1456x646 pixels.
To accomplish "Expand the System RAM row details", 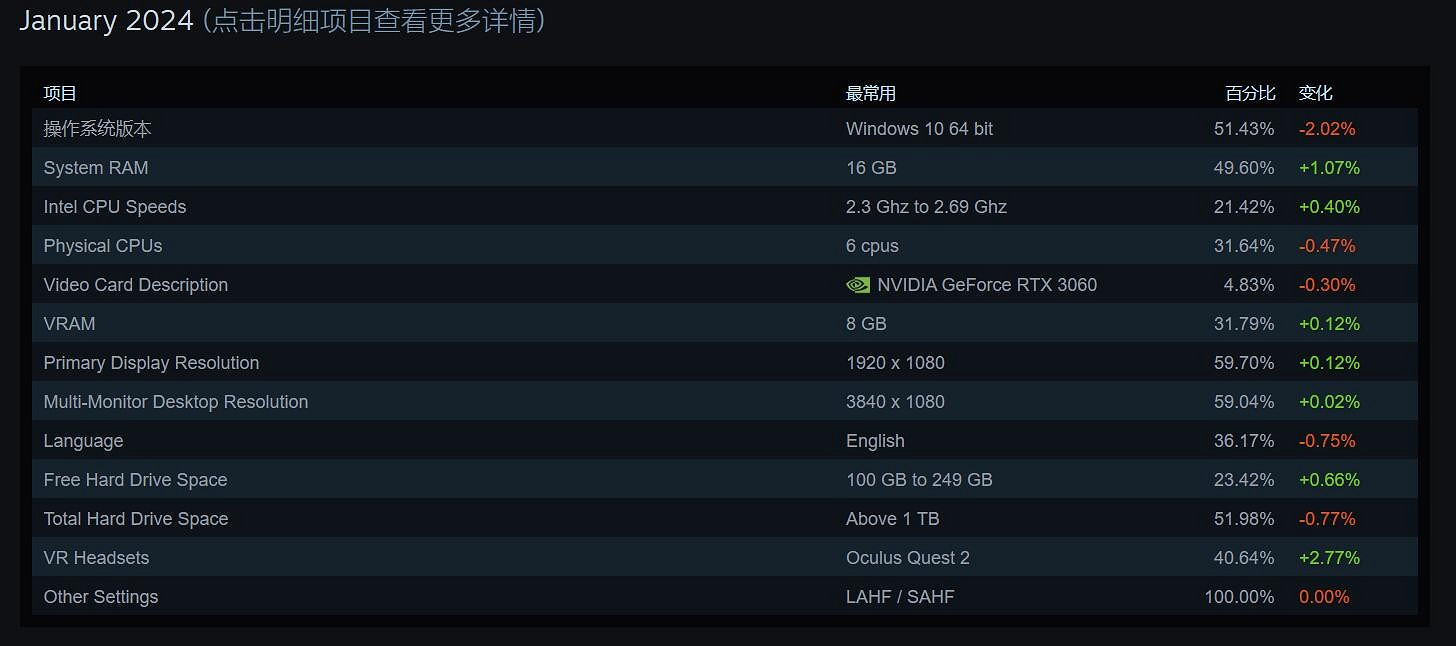I will (95, 167).
